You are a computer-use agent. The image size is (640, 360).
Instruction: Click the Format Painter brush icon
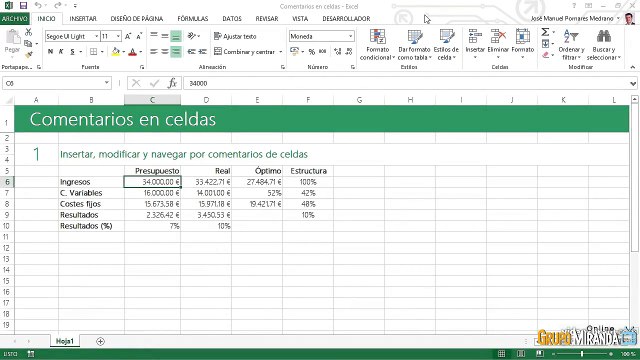[28, 54]
